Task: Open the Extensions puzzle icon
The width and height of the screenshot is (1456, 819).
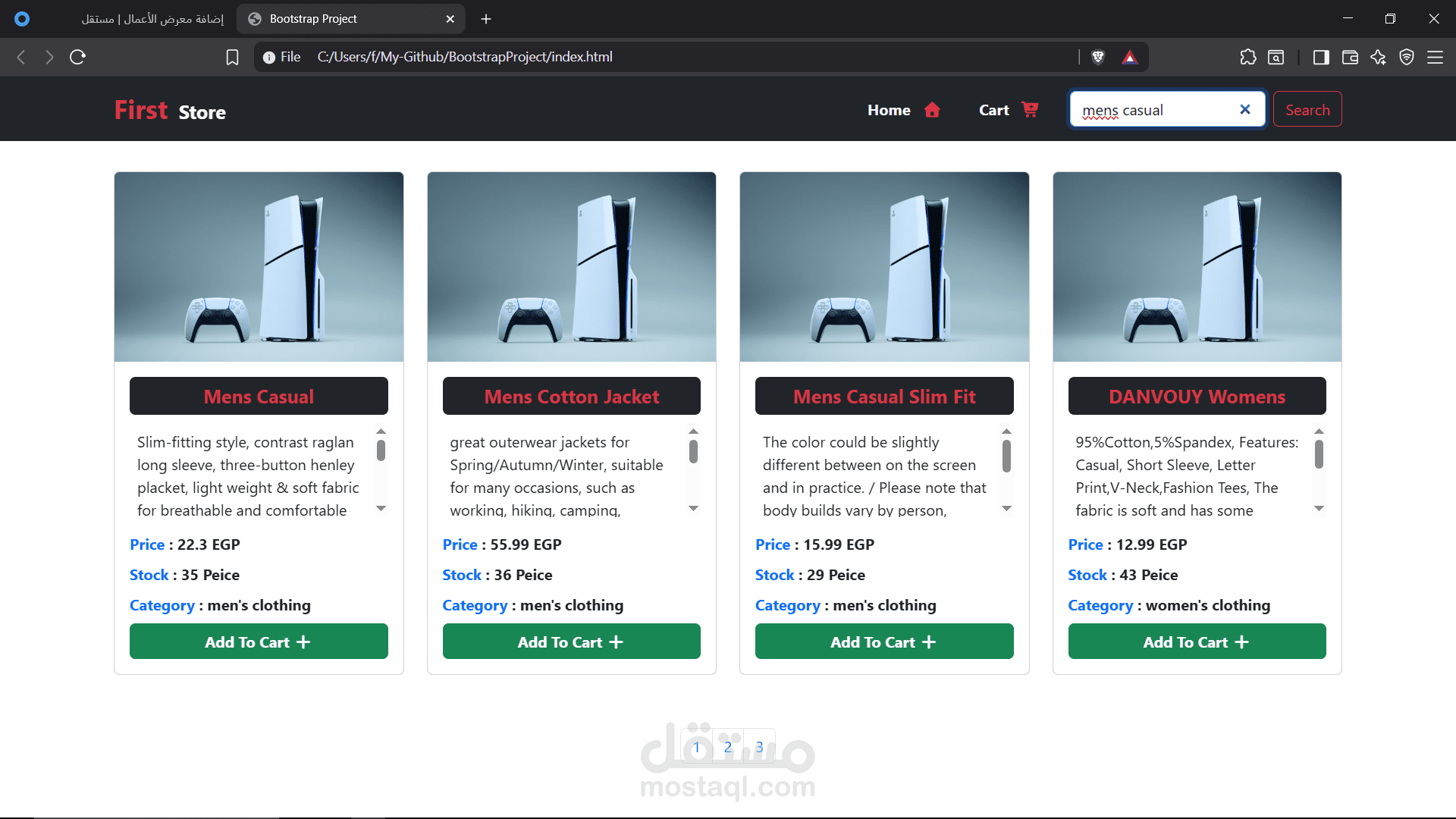Action: pos(1247,57)
